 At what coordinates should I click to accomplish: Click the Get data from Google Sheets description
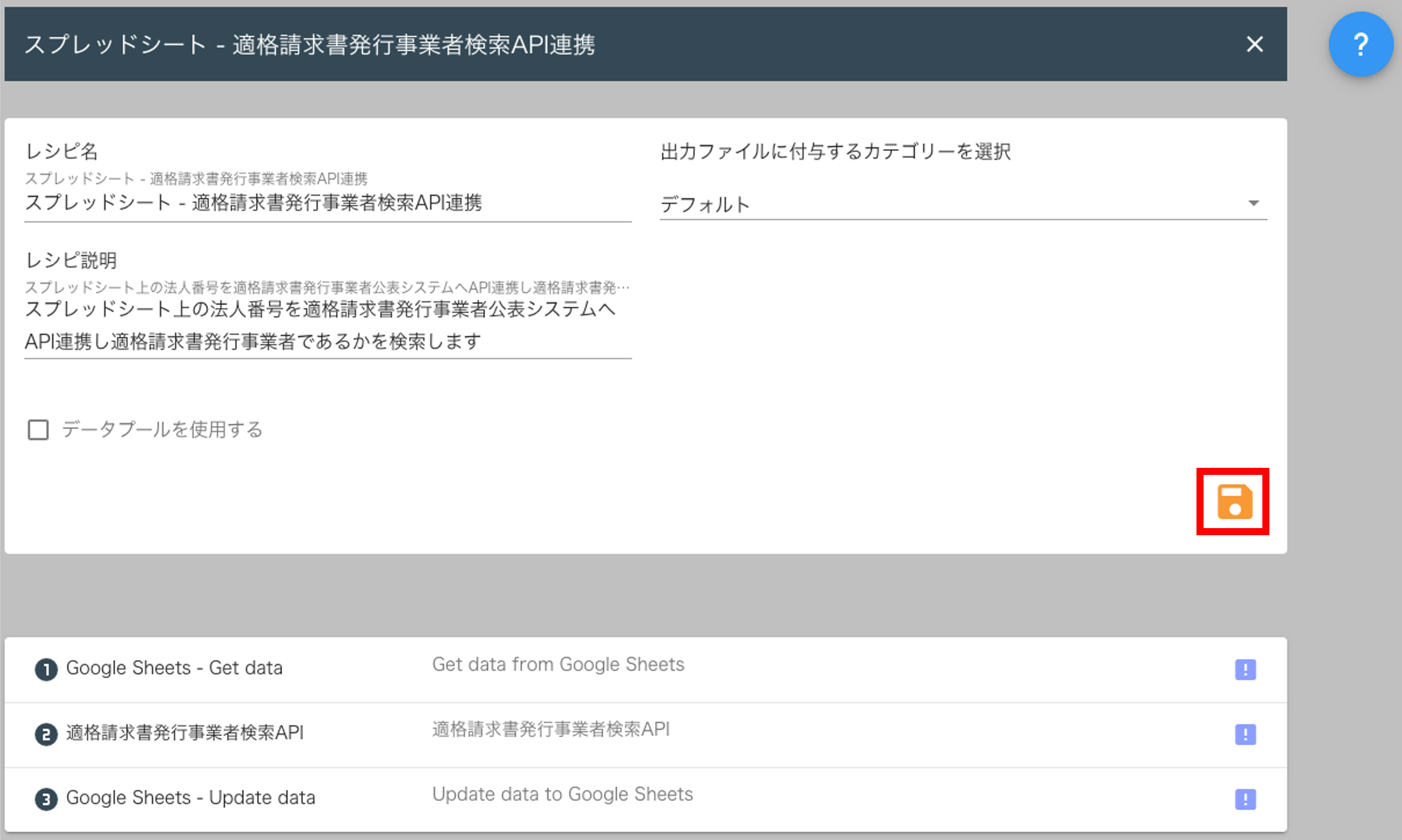pos(558,664)
